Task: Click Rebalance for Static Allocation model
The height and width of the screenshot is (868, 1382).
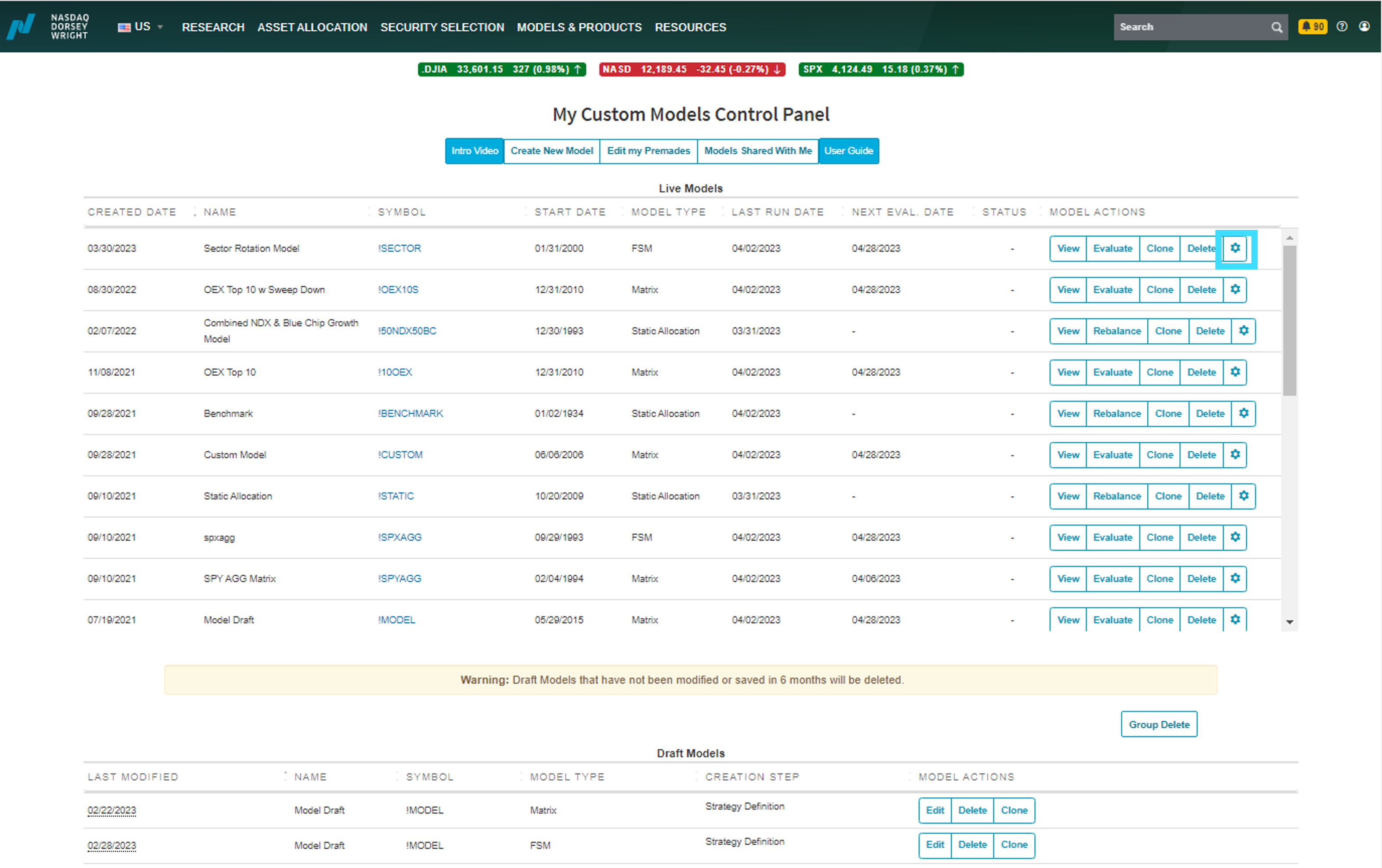Action: (1117, 496)
